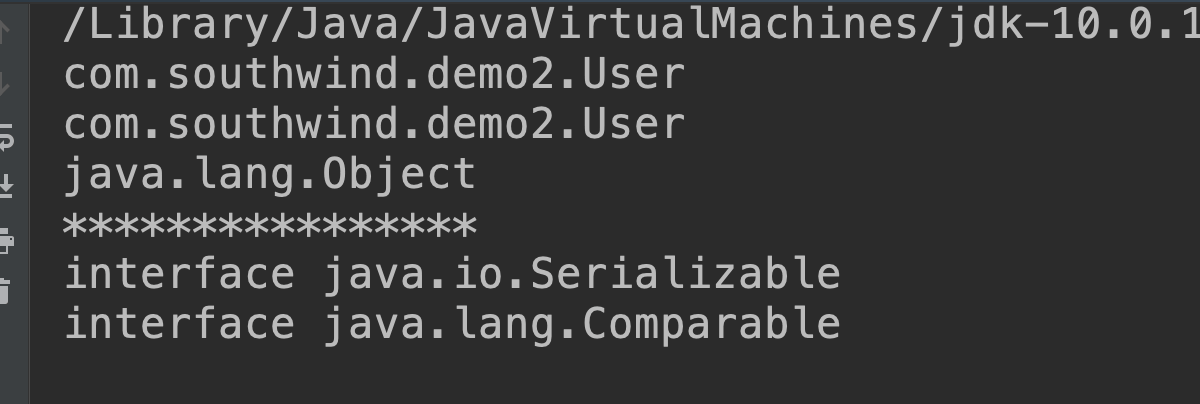Click the print console output icon
Image resolution: width=1200 pixels, height=404 pixels.
coord(5,240)
